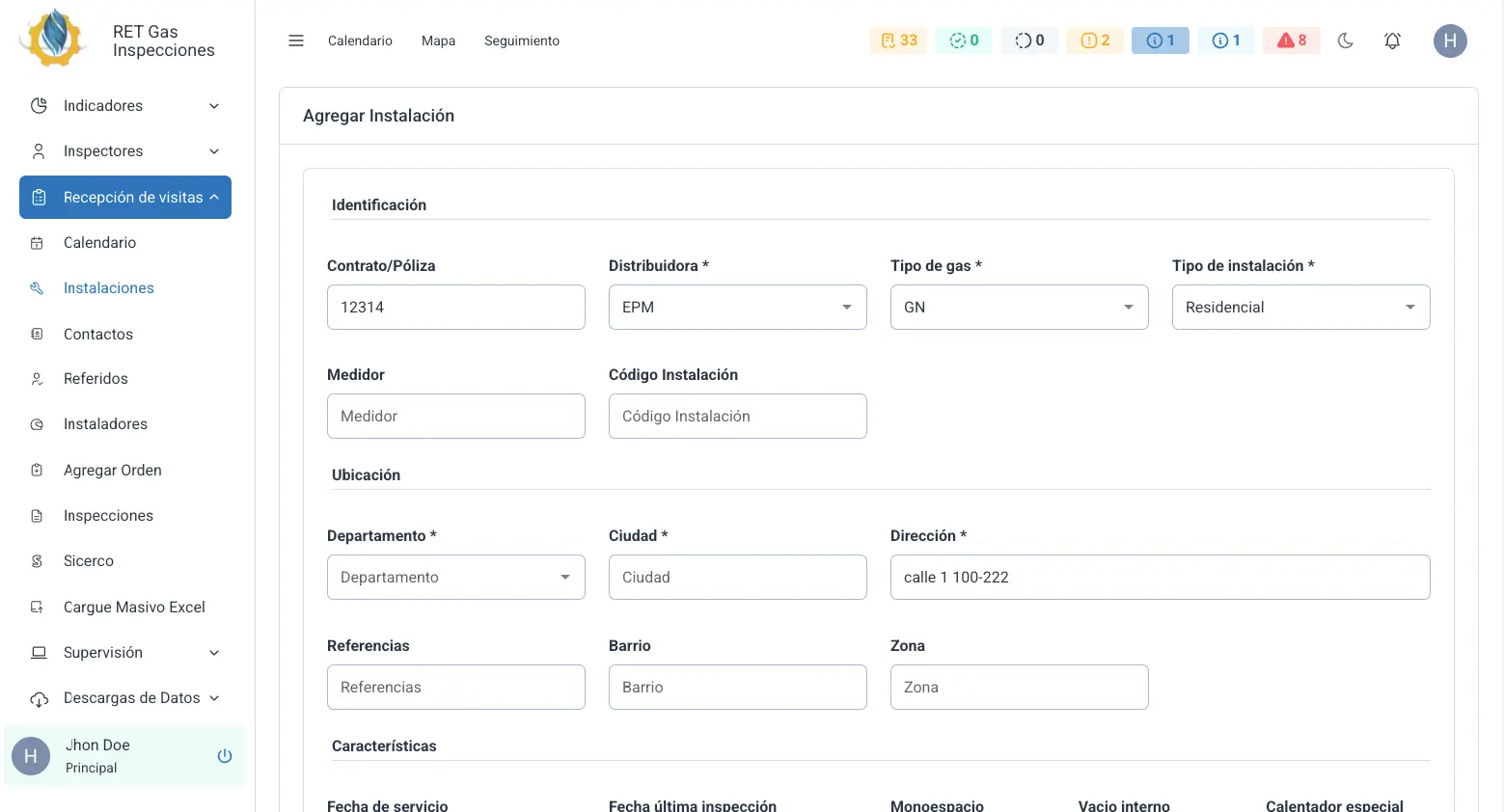Image resolution: width=1504 pixels, height=812 pixels.
Task: Open the Tipo de instalación dropdown
Action: (x=1301, y=307)
